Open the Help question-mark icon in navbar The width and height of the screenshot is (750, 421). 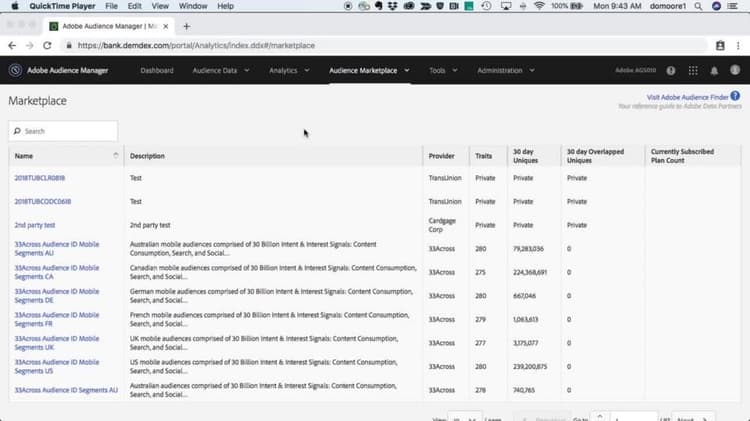671,71
